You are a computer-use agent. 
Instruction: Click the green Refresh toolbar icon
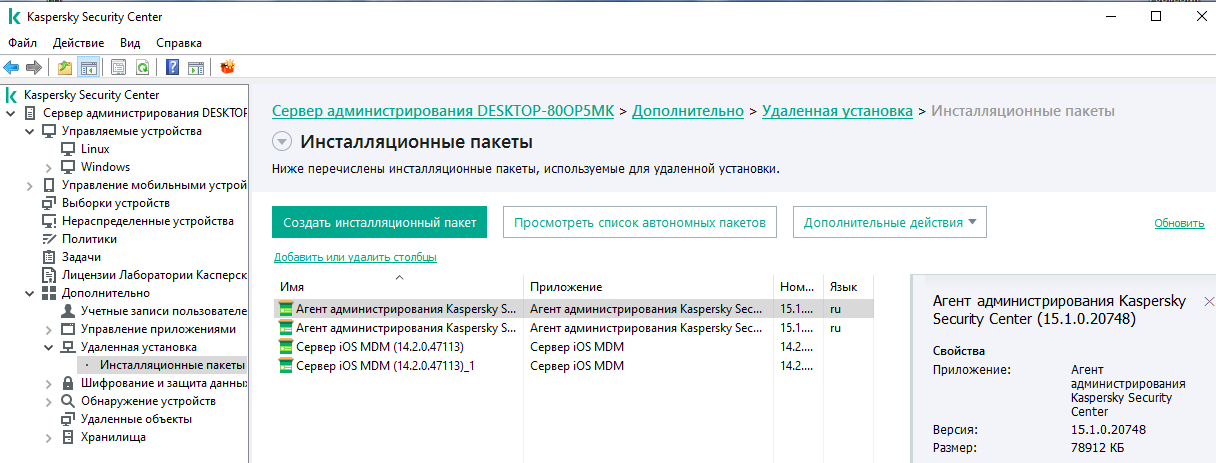click(142, 68)
